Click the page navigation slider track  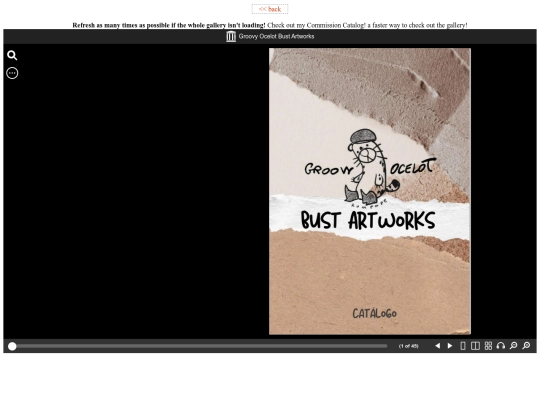200,346
